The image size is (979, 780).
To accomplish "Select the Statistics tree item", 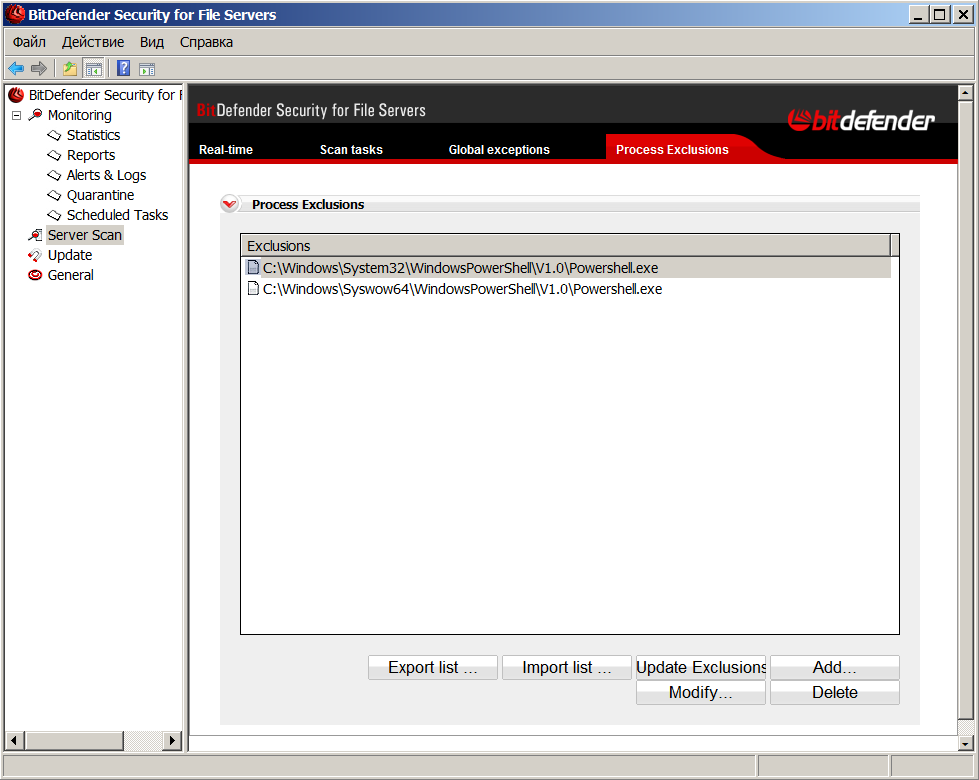I will pos(94,135).
